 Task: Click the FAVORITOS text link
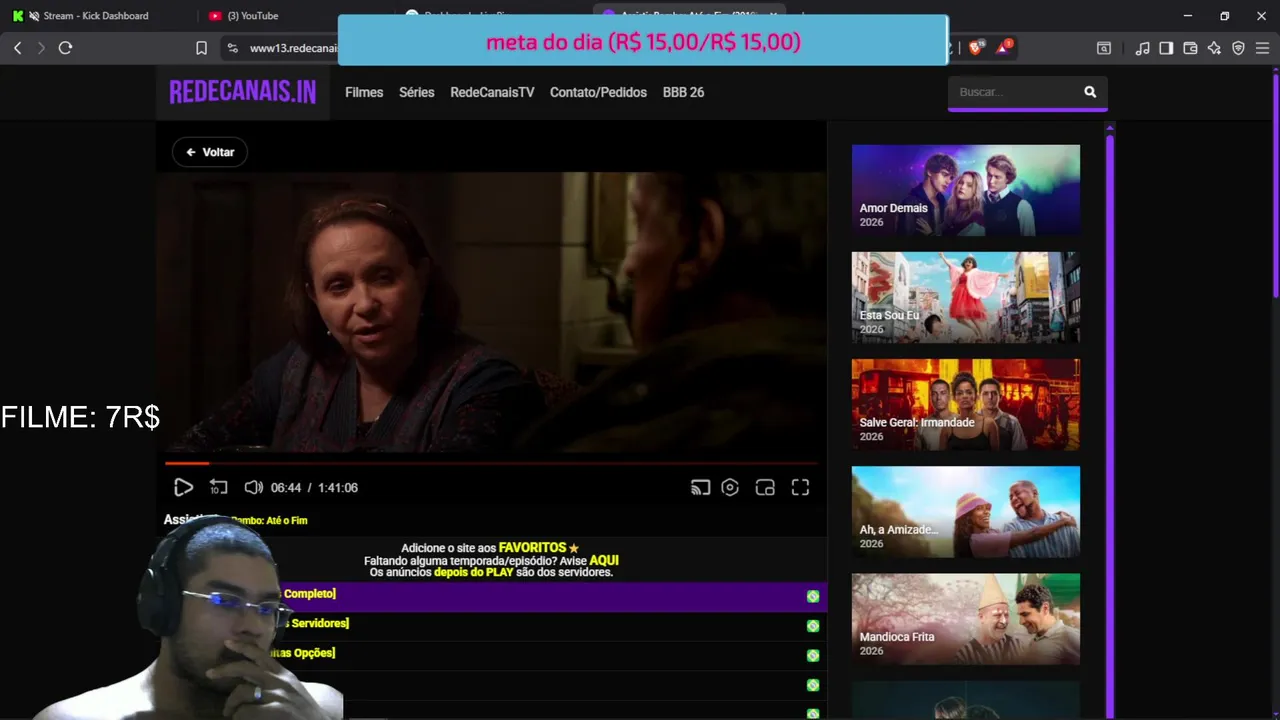532,548
